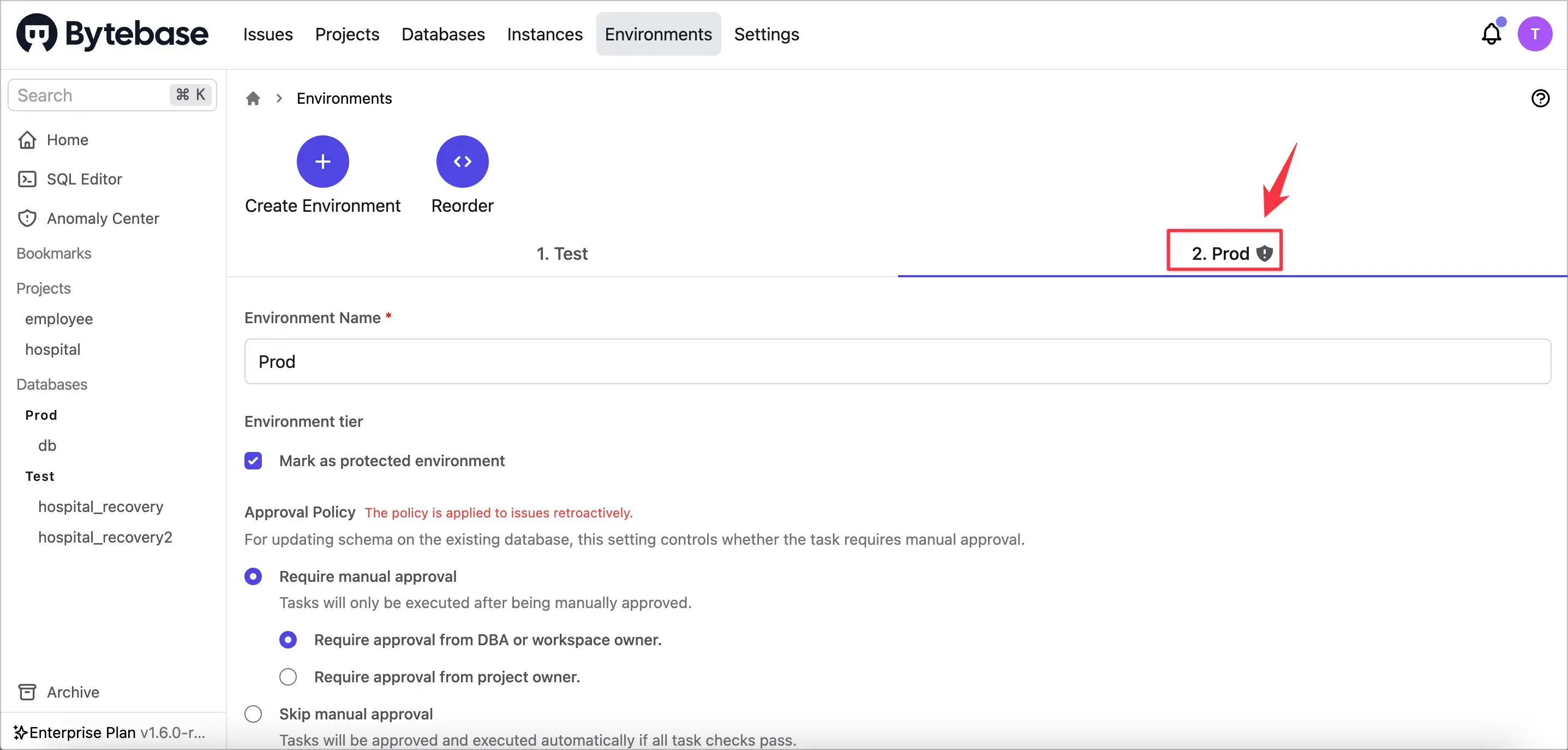Open the user avatar T menu
Viewport: 1568px width, 750px height.
tap(1535, 34)
